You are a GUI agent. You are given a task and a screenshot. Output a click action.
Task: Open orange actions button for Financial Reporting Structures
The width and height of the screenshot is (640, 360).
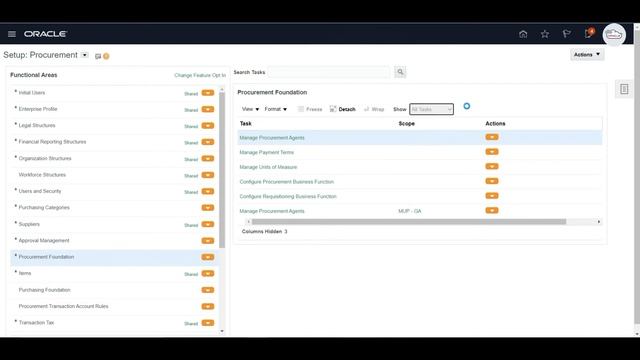[x=208, y=142]
